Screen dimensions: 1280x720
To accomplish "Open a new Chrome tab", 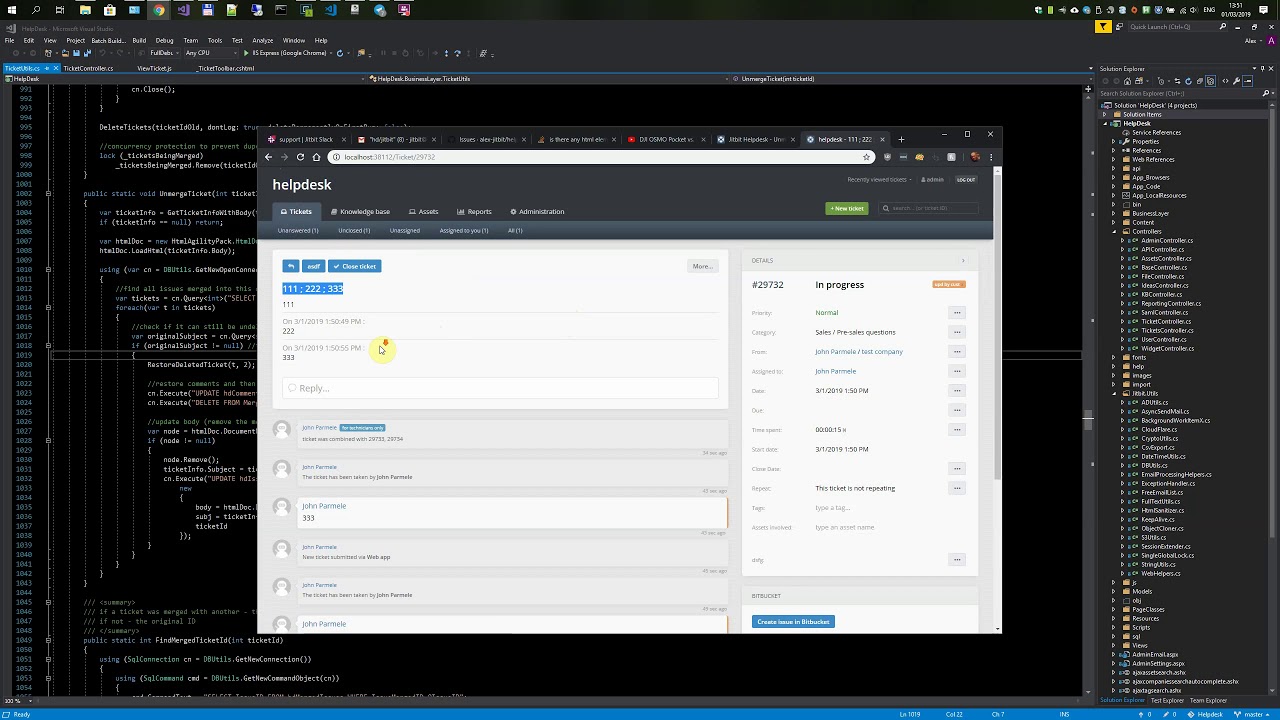I will 901,139.
